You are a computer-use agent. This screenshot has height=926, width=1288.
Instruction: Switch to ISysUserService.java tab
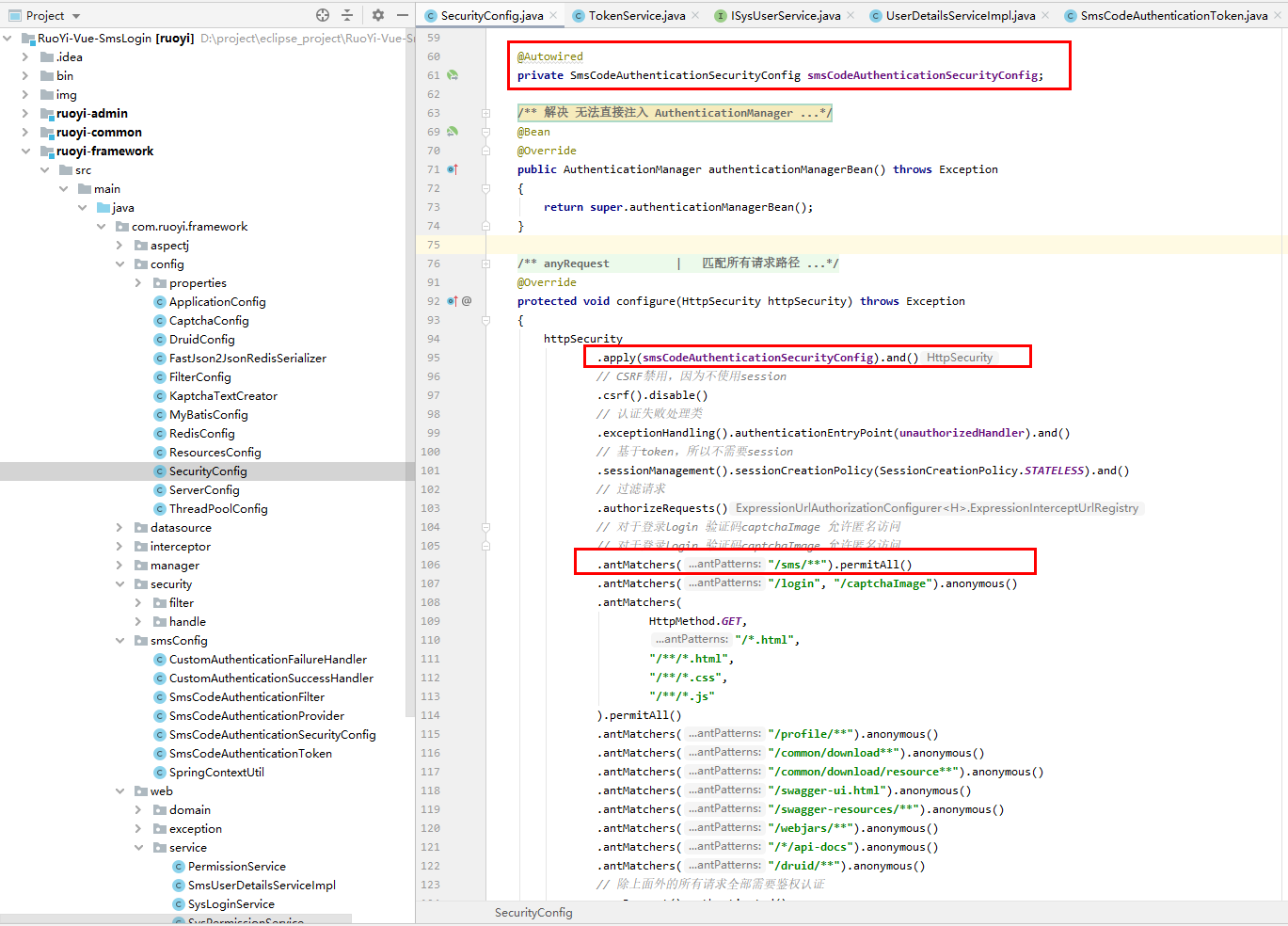(x=786, y=15)
